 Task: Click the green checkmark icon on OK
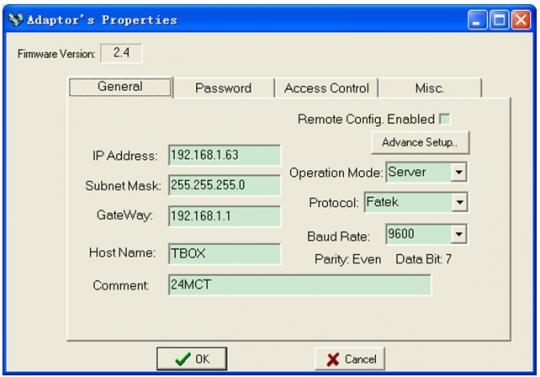click(x=183, y=359)
